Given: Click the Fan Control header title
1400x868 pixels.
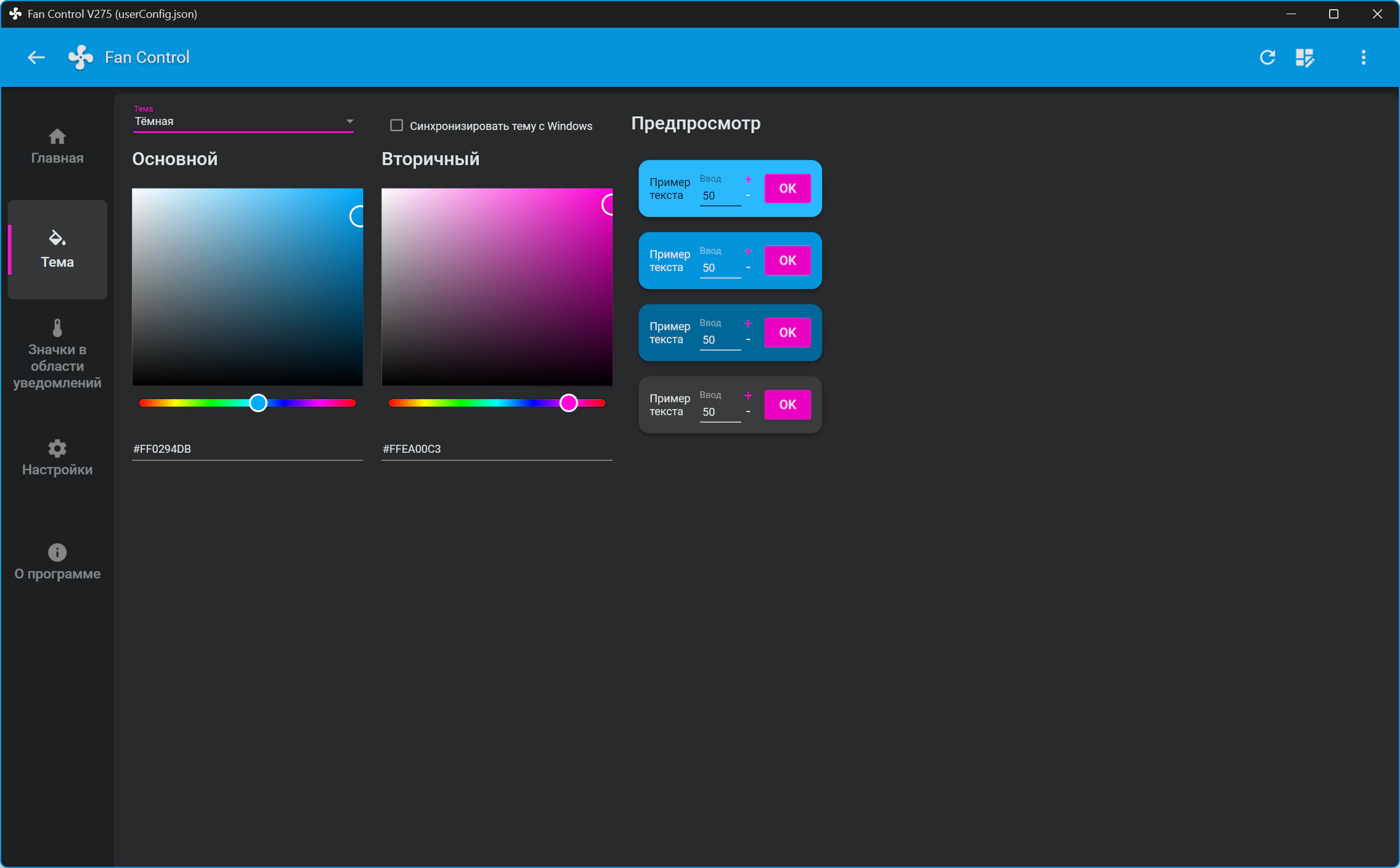Looking at the screenshot, I should (147, 57).
